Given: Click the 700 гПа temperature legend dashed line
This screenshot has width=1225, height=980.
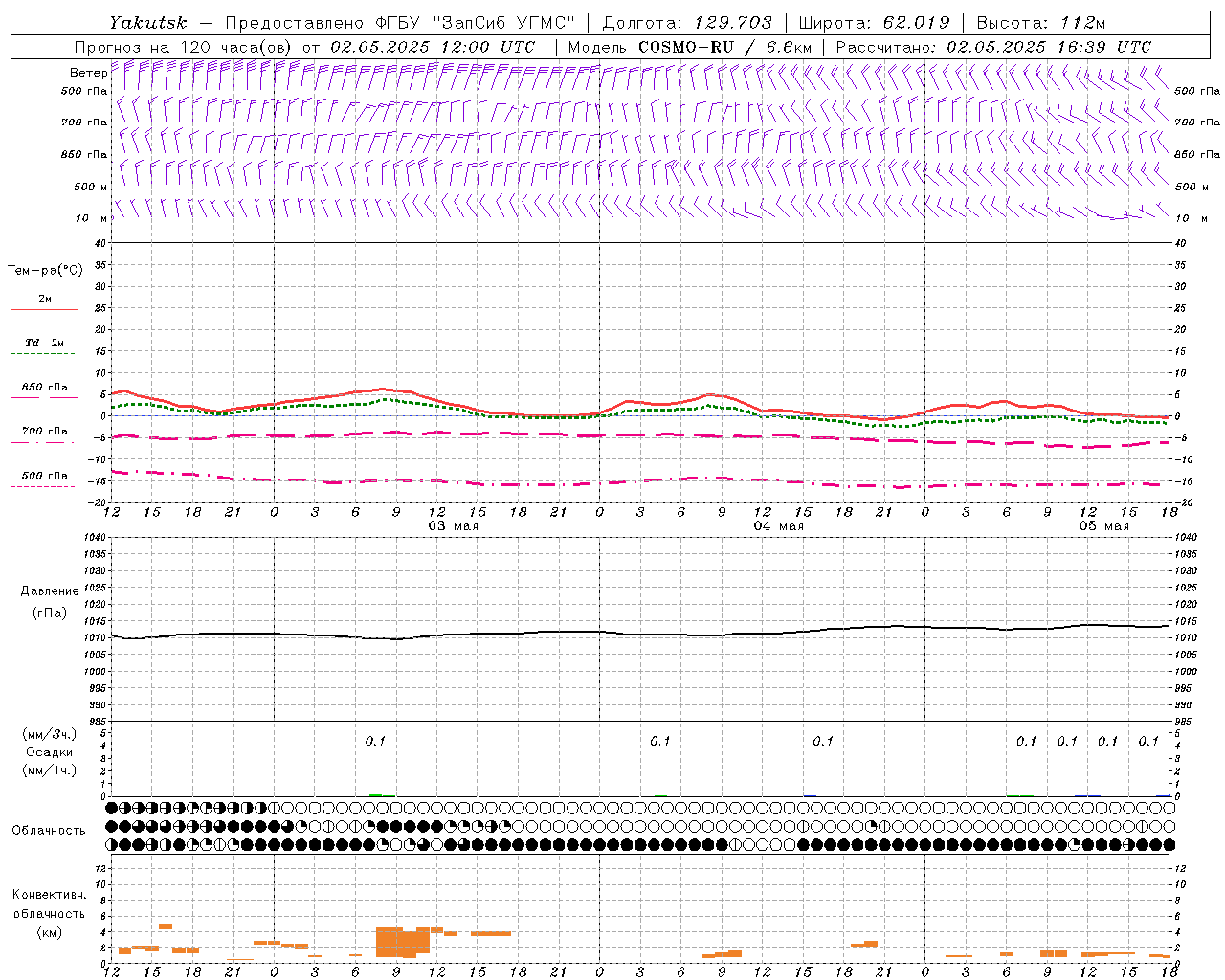Looking at the screenshot, I should (44, 443).
